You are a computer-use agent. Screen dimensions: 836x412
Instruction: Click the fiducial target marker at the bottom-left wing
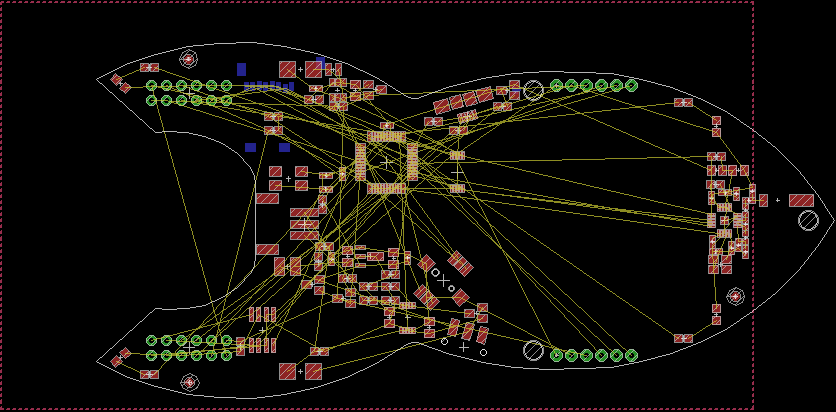point(188,381)
